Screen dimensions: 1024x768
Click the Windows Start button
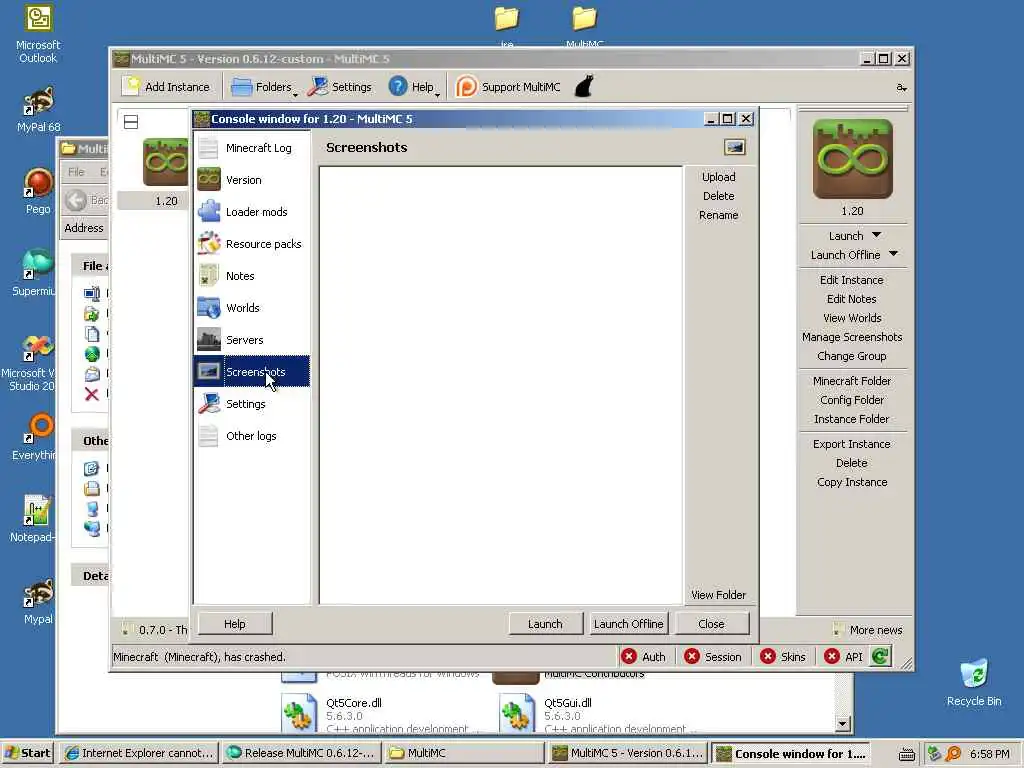(27, 753)
